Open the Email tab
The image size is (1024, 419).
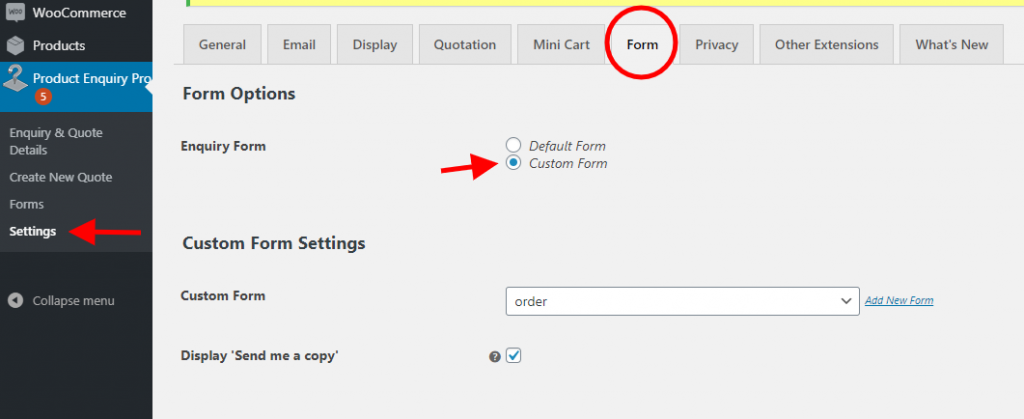pos(299,44)
